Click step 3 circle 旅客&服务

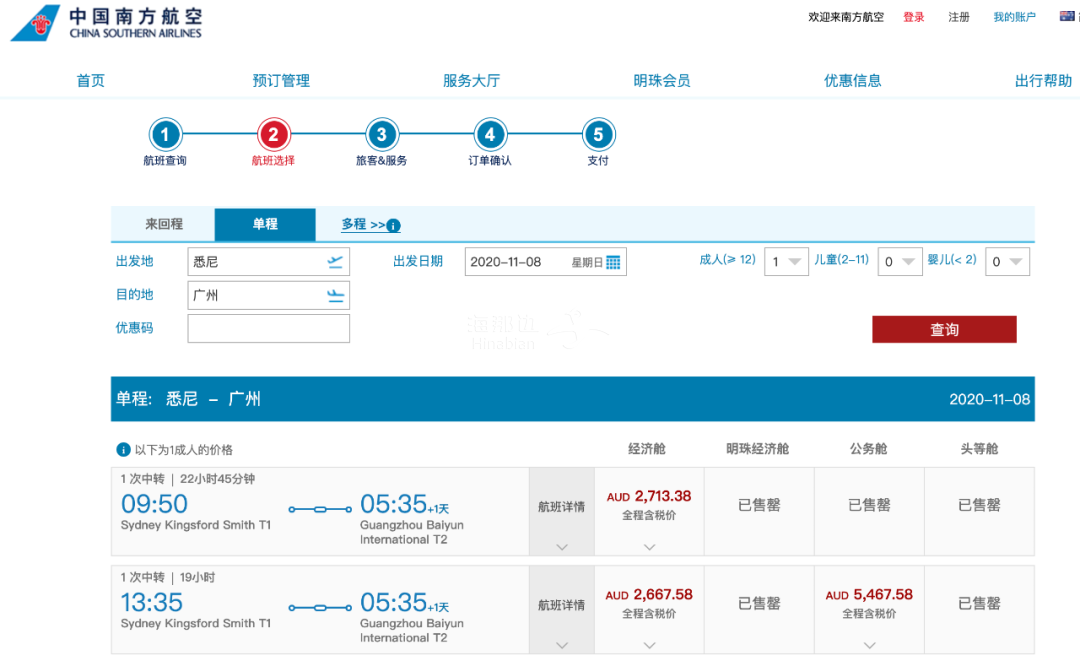382,134
